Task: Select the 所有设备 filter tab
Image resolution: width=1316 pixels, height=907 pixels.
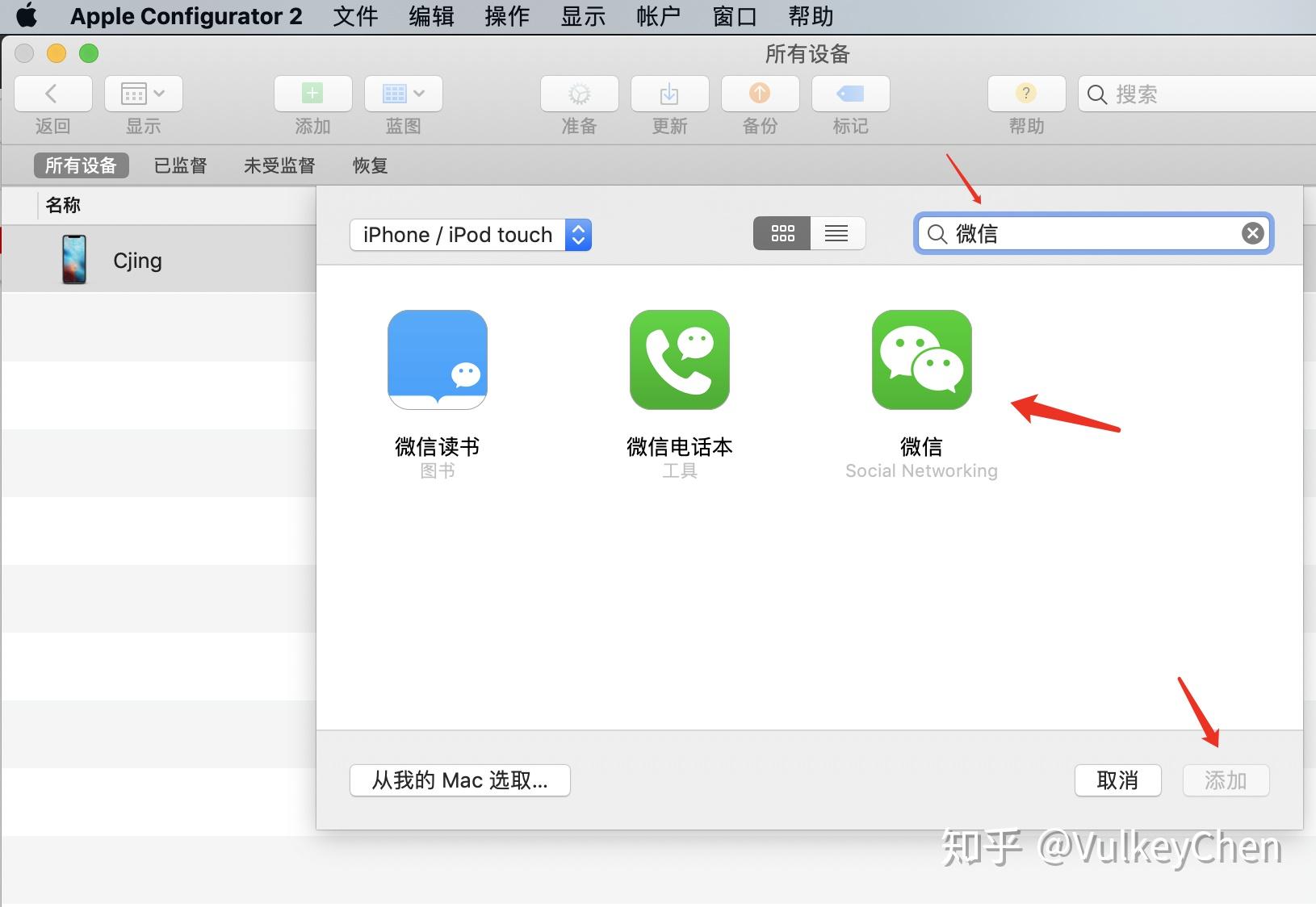Action: [x=81, y=165]
